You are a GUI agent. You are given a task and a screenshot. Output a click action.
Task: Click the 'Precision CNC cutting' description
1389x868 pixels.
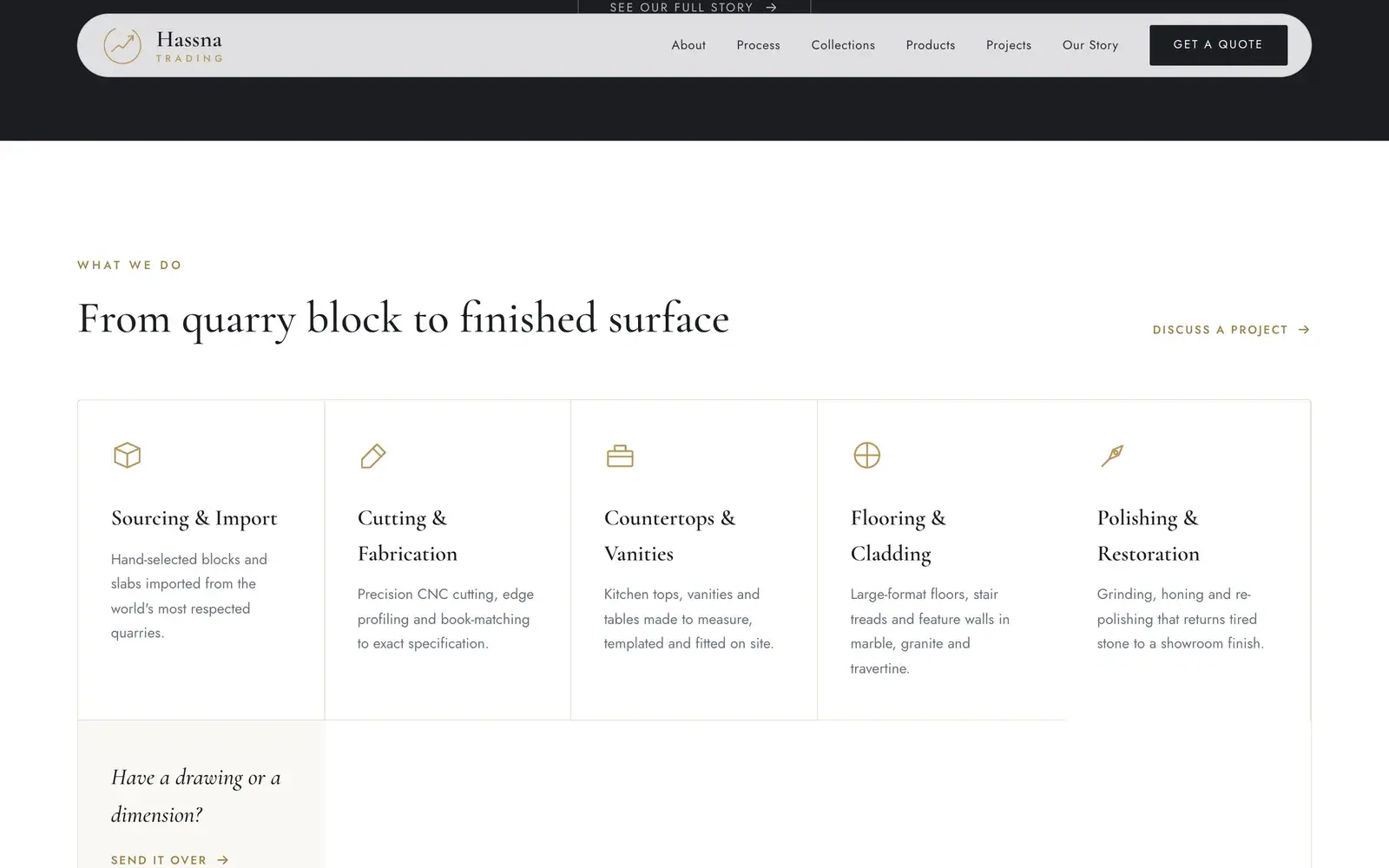click(445, 619)
